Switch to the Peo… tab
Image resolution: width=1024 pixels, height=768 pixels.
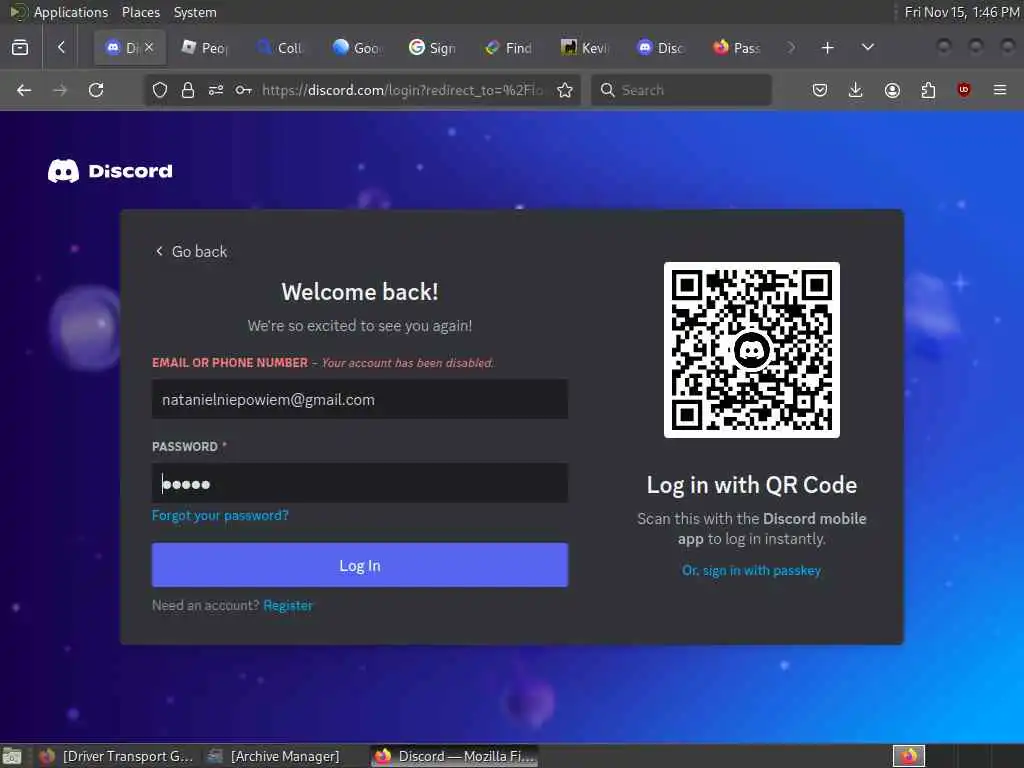tap(204, 48)
